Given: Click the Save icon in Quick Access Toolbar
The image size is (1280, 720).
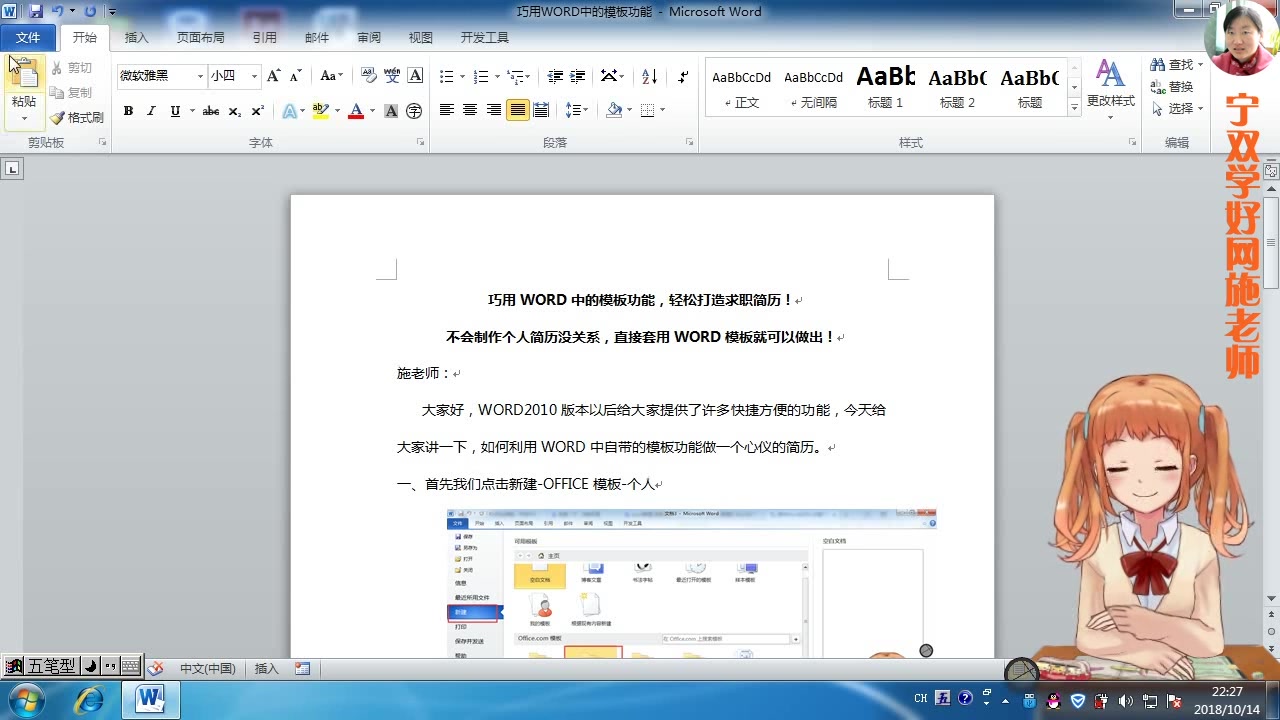Looking at the screenshot, I should tap(36, 11).
